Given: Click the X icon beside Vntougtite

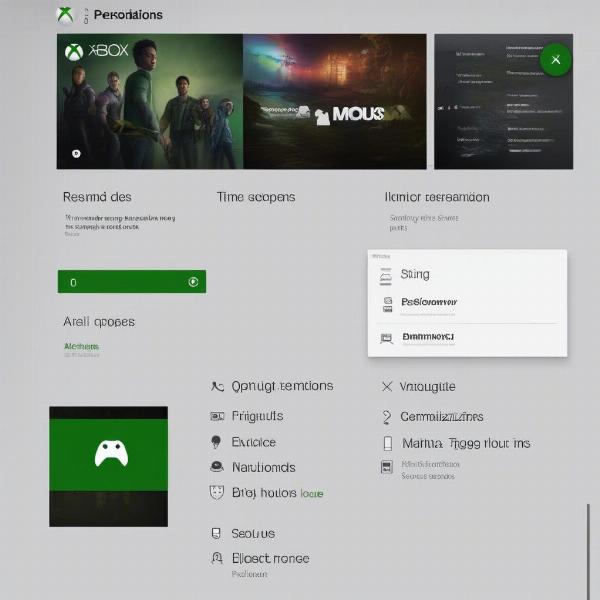Looking at the screenshot, I should (387, 386).
